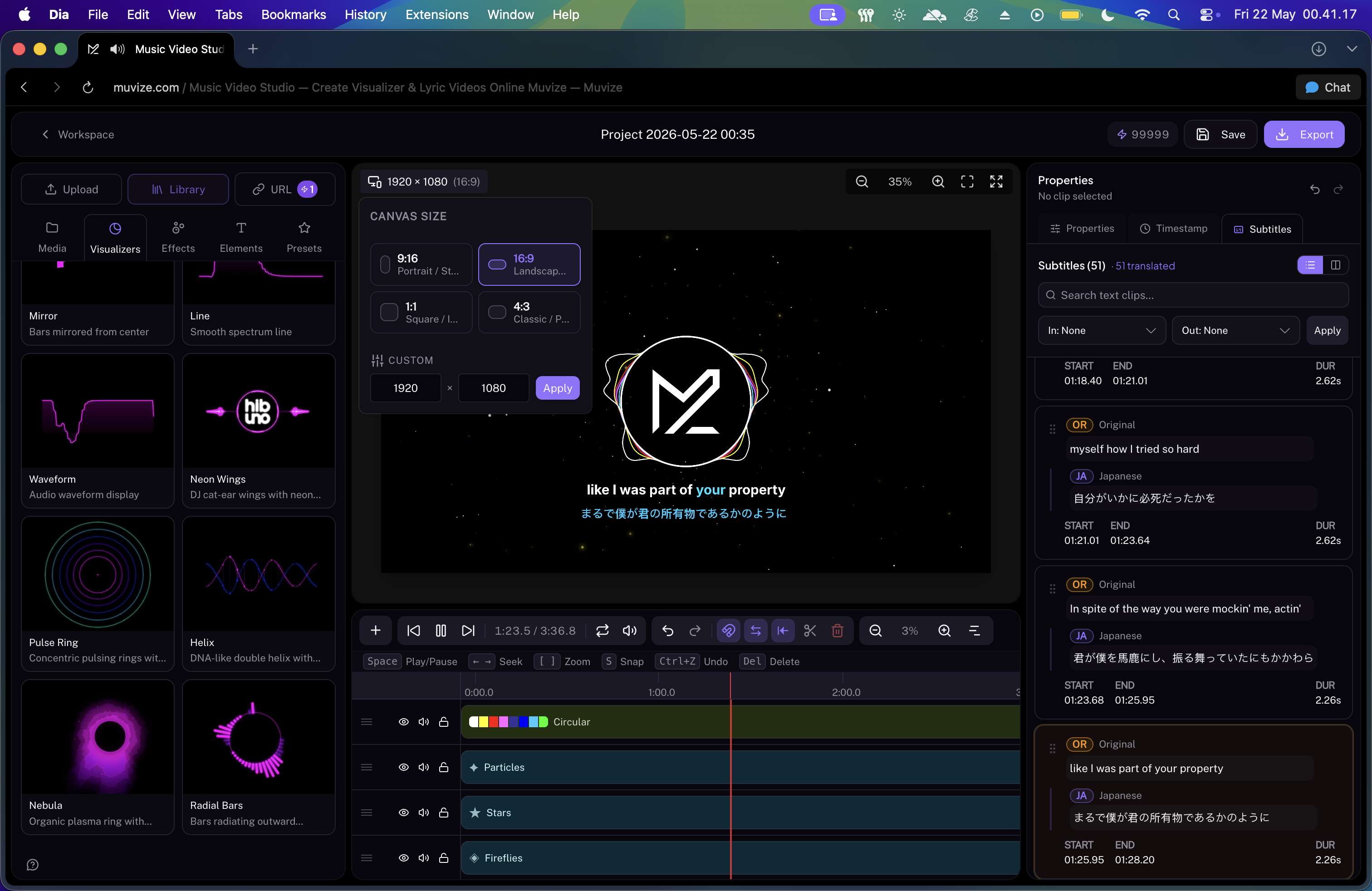Toggle the magnet snap tool
The height and width of the screenshot is (891, 1372).
(728, 631)
